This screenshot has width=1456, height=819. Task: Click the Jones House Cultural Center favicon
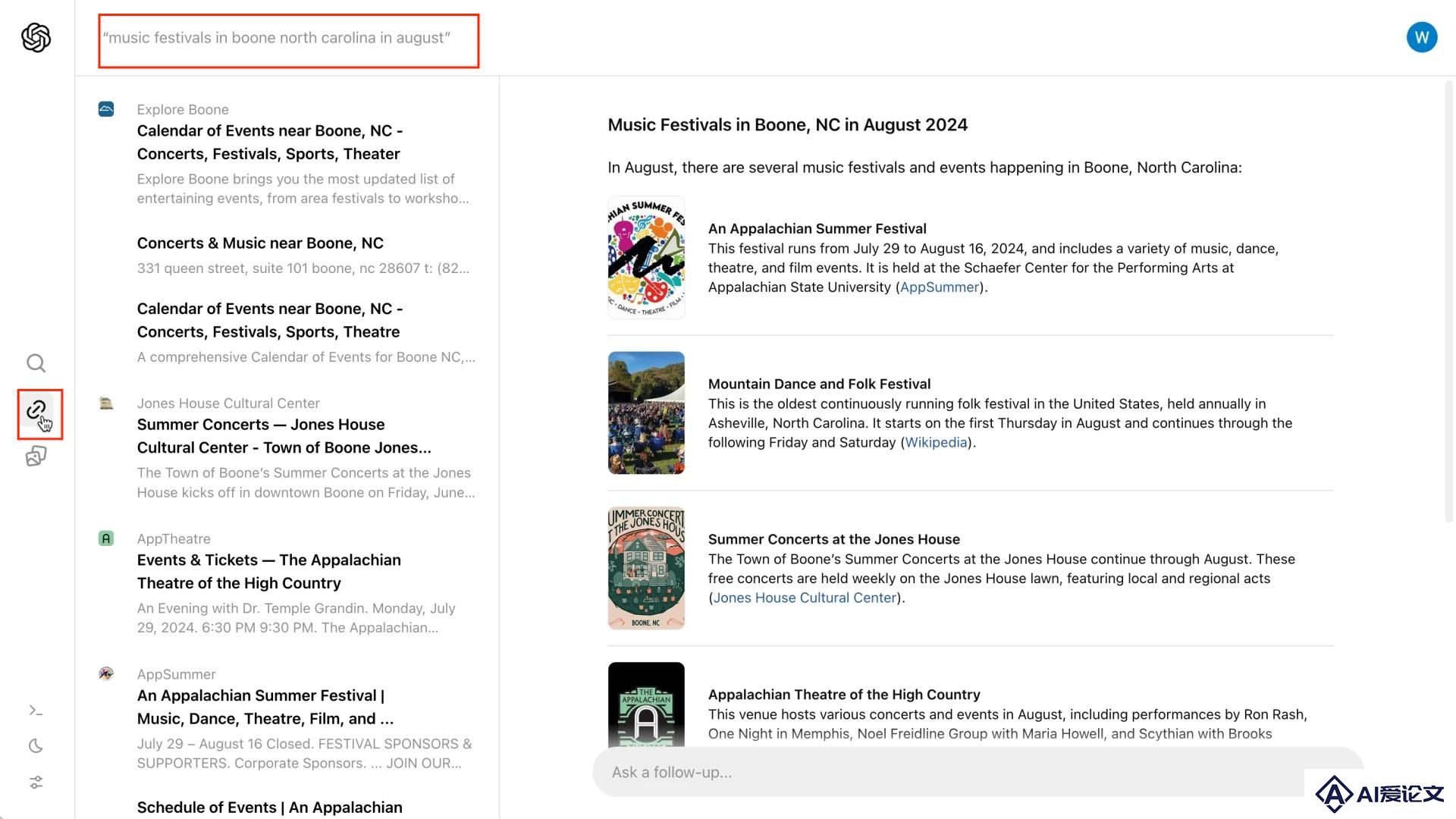pyautogui.click(x=106, y=403)
